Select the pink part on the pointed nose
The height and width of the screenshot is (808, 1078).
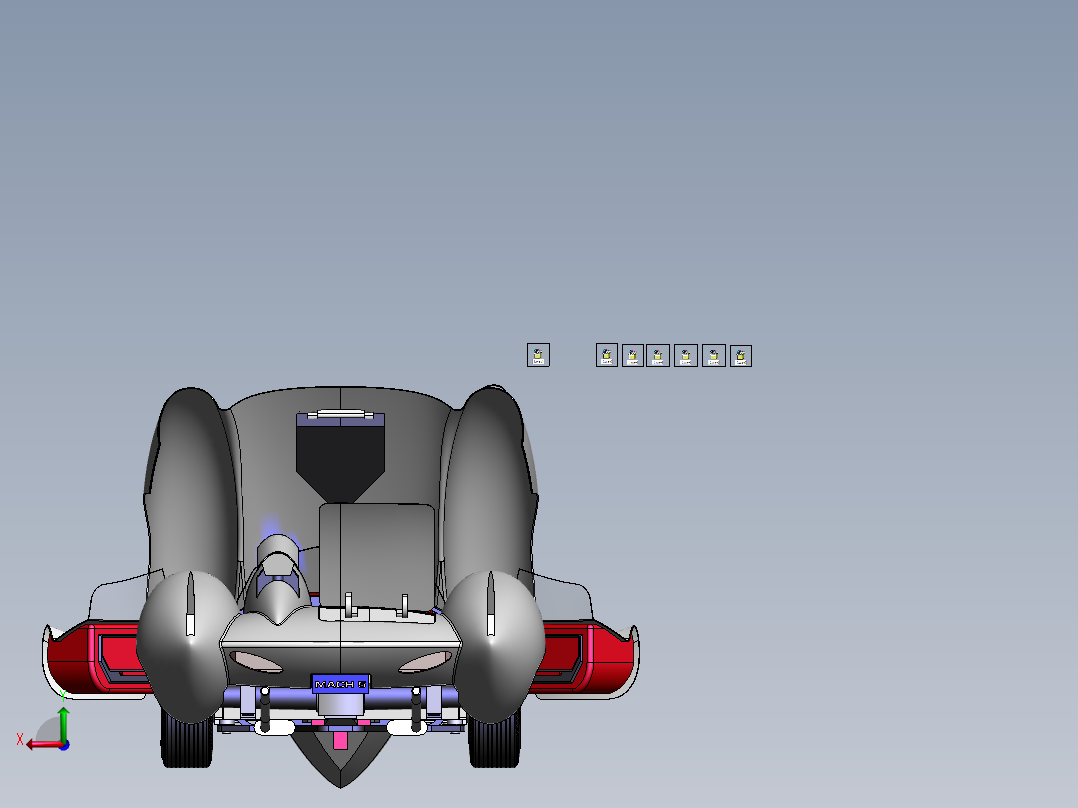tap(340, 741)
